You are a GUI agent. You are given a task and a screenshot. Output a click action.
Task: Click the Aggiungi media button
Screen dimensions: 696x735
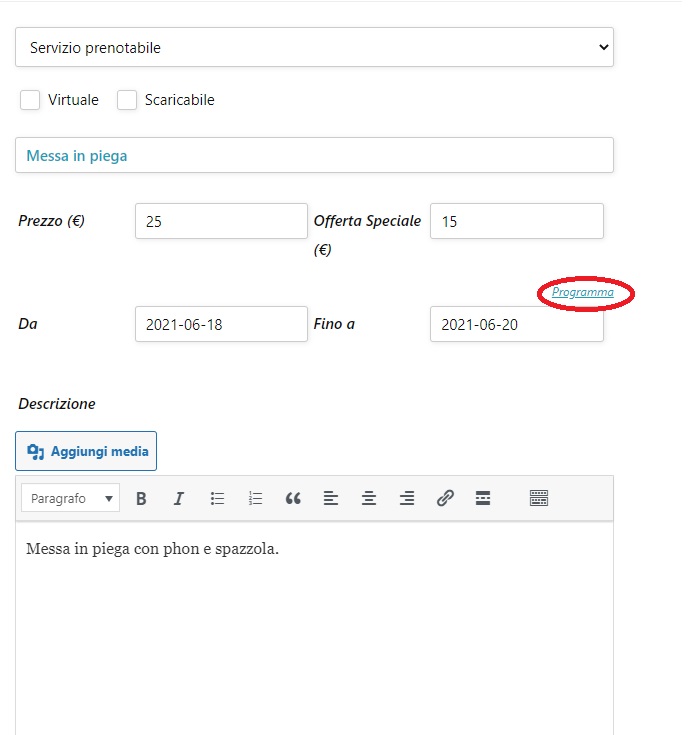click(x=86, y=451)
